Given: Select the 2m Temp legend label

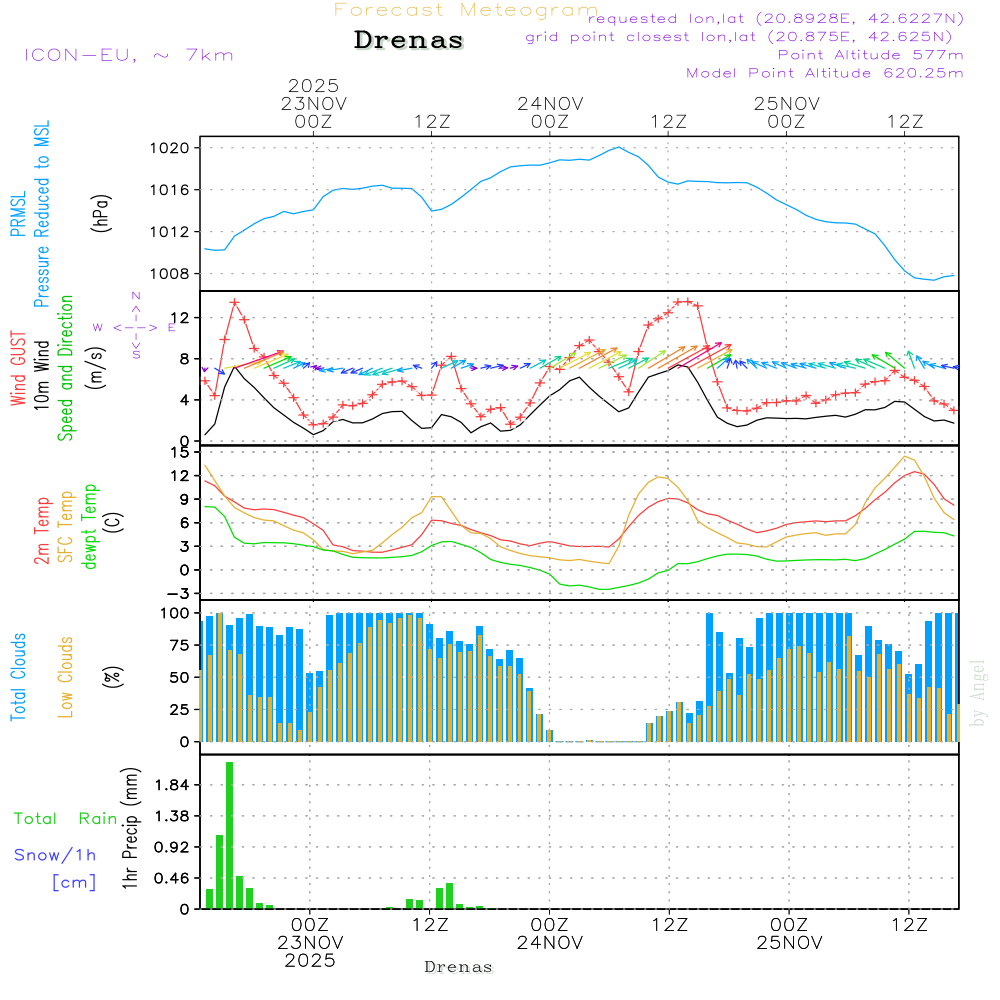Looking at the screenshot, I should [x=42, y=528].
